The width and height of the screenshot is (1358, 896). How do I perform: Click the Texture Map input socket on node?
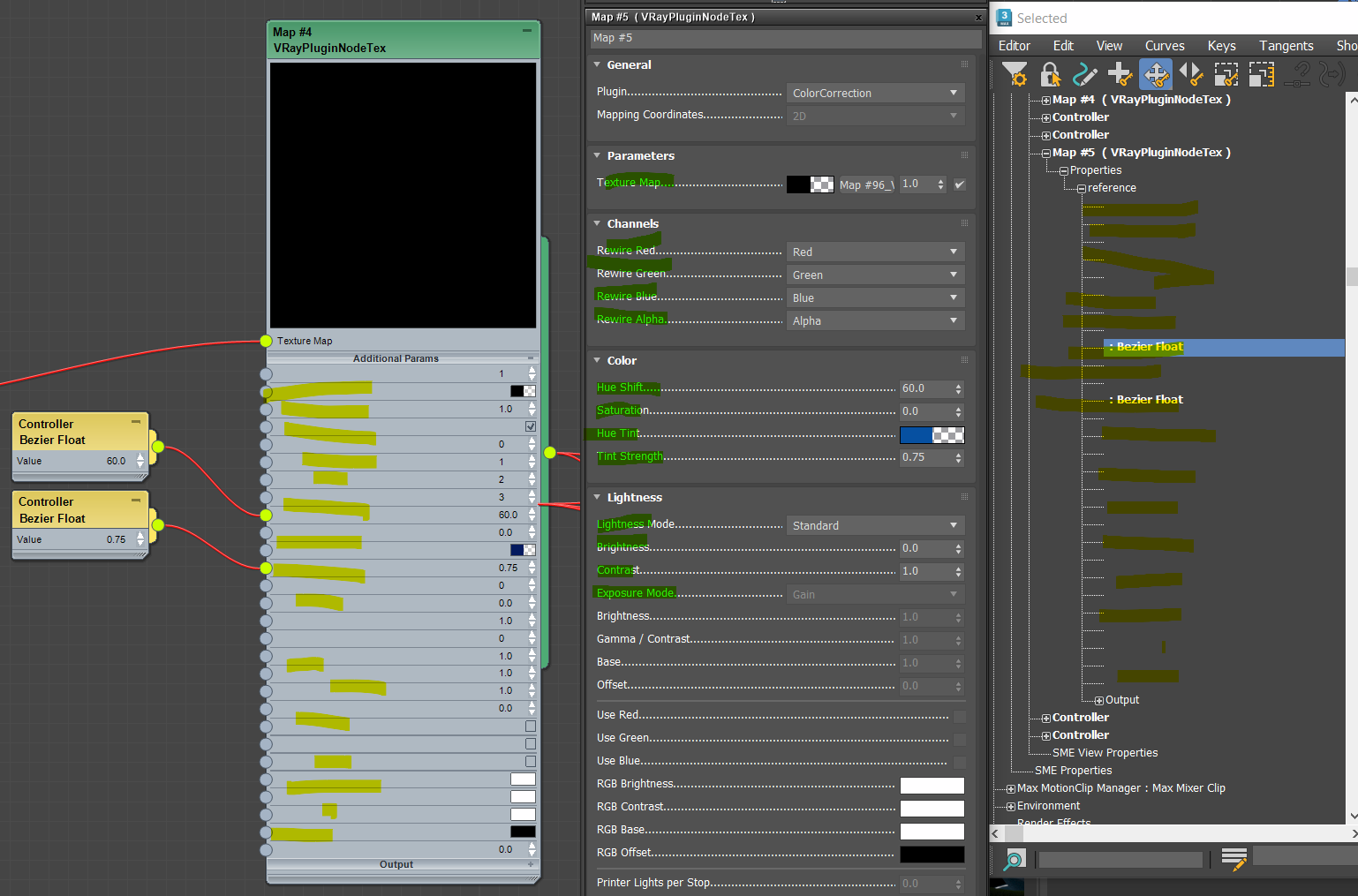(266, 341)
